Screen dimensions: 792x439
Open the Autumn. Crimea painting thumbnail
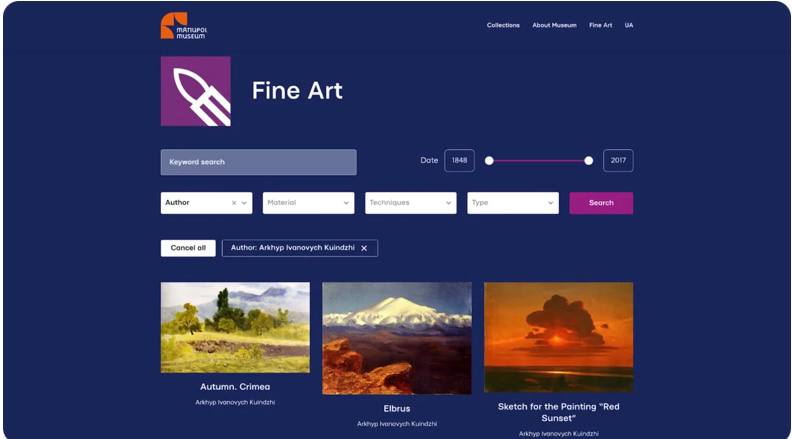235,327
